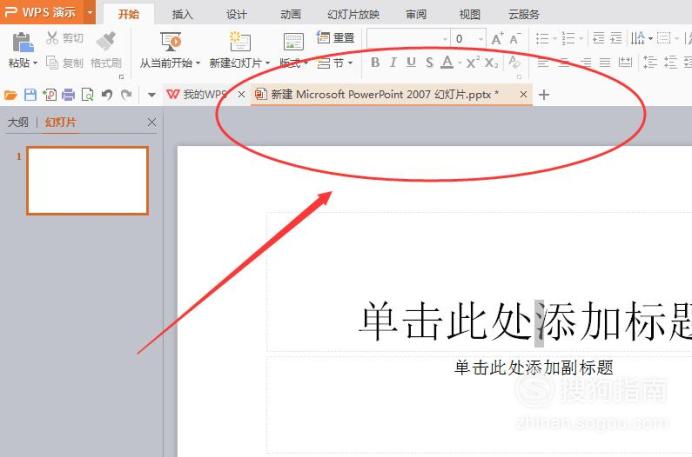Close the PowerPoint 2007 幻灯片.pptx tab

click(523, 94)
